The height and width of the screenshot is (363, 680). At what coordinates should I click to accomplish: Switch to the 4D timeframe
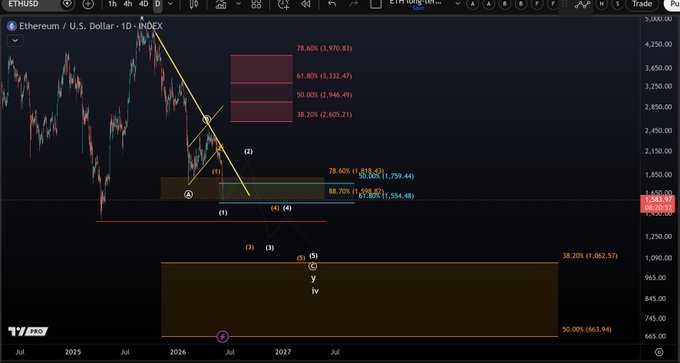tap(144, 4)
